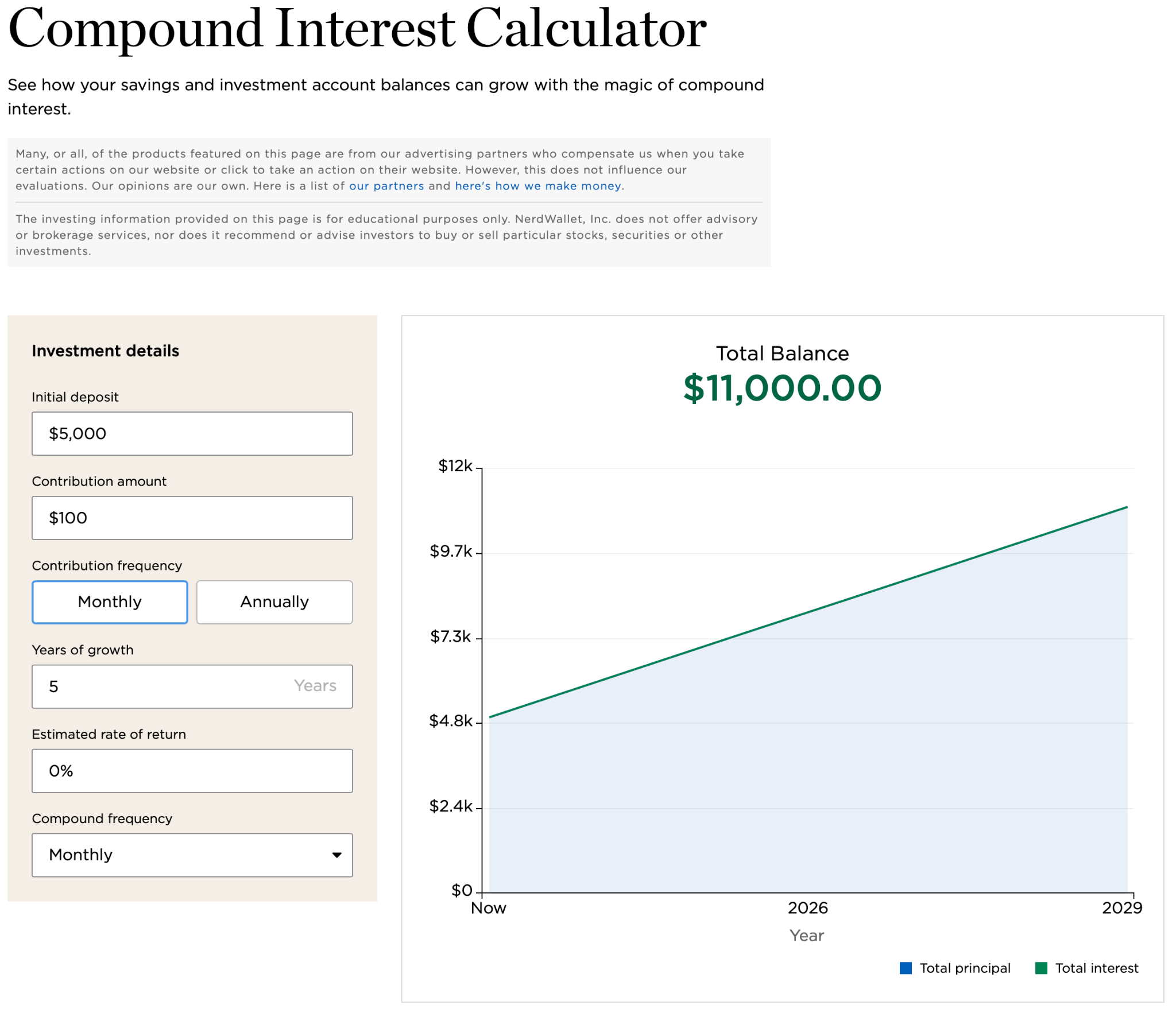Switch contribution frequency to Annually

pos(274,601)
